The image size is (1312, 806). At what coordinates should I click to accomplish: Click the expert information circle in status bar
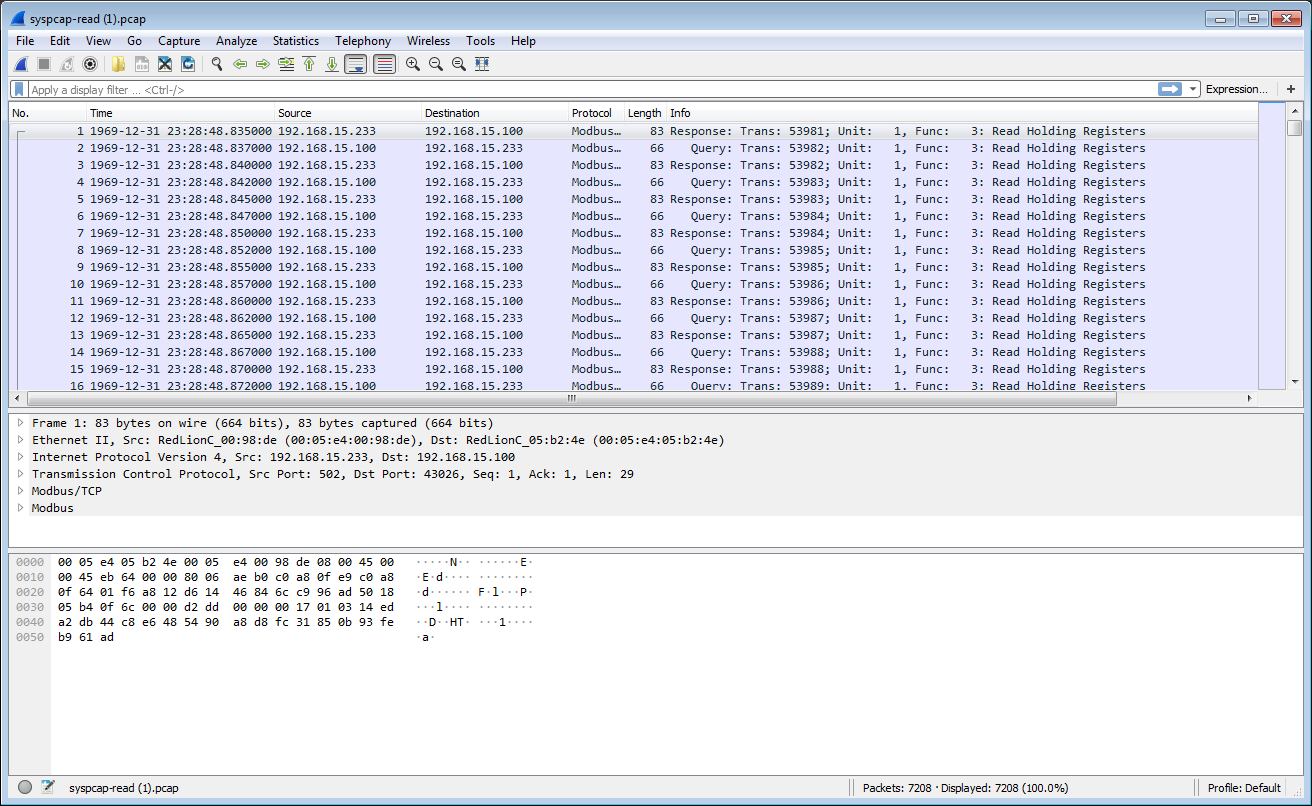[25, 788]
